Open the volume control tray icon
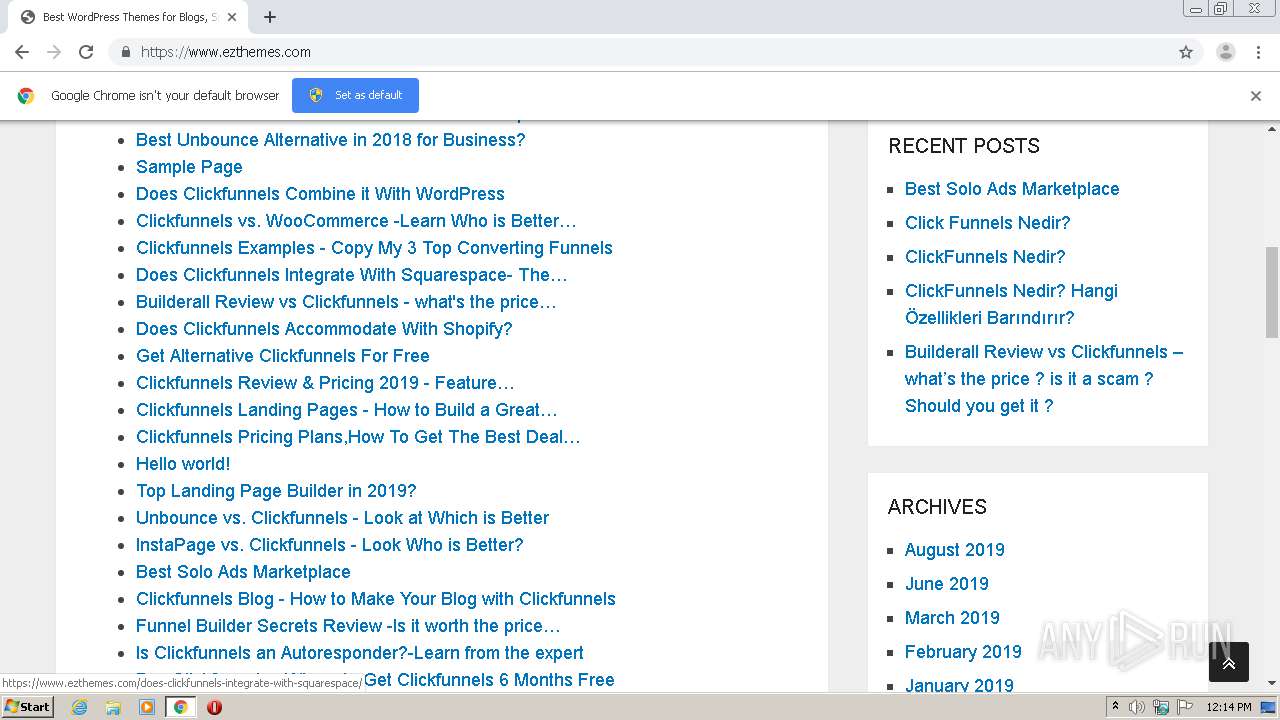This screenshot has width=1280, height=720. click(1137, 707)
